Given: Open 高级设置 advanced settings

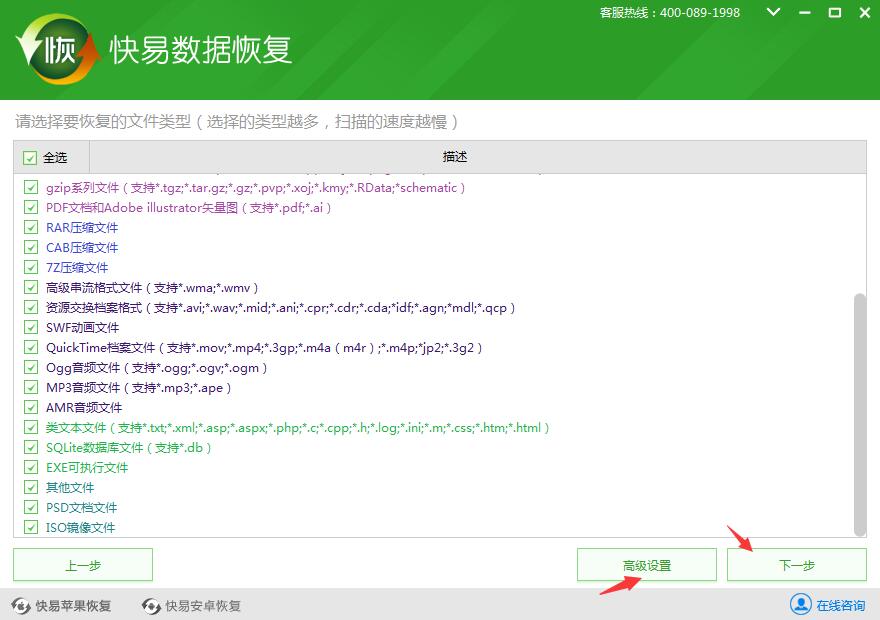Looking at the screenshot, I should pyautogui.click(x=647, y=564).
